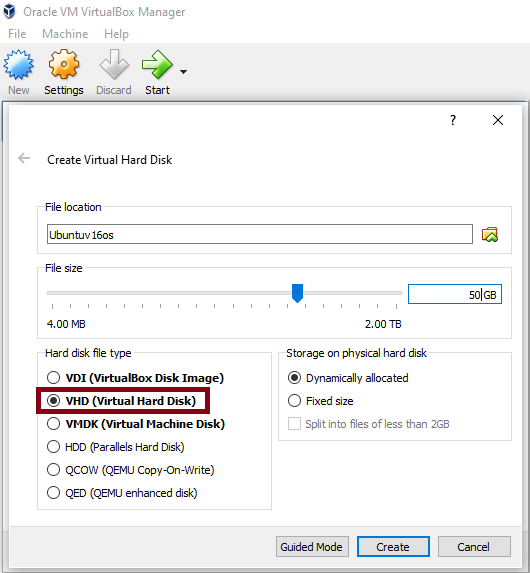Click the file location text field
The width and height of the screenshot is (530, 573).
point(260,234)
